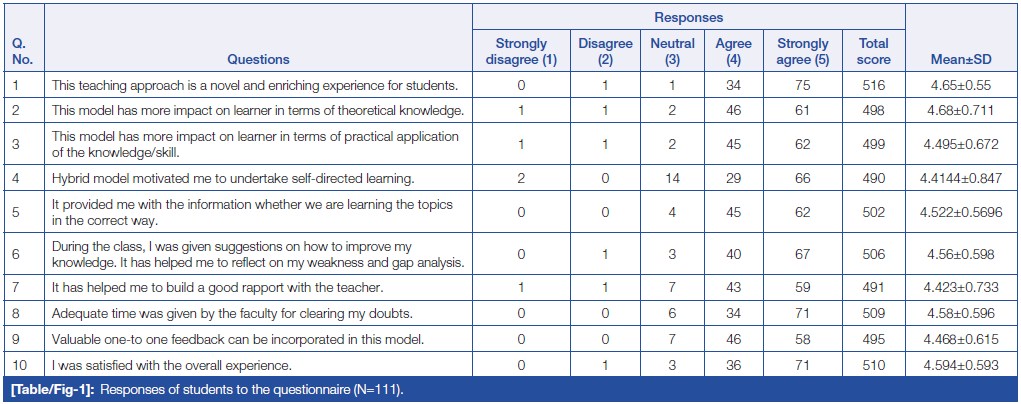Select the mean value 4.594±0.593

click(961, 364)
